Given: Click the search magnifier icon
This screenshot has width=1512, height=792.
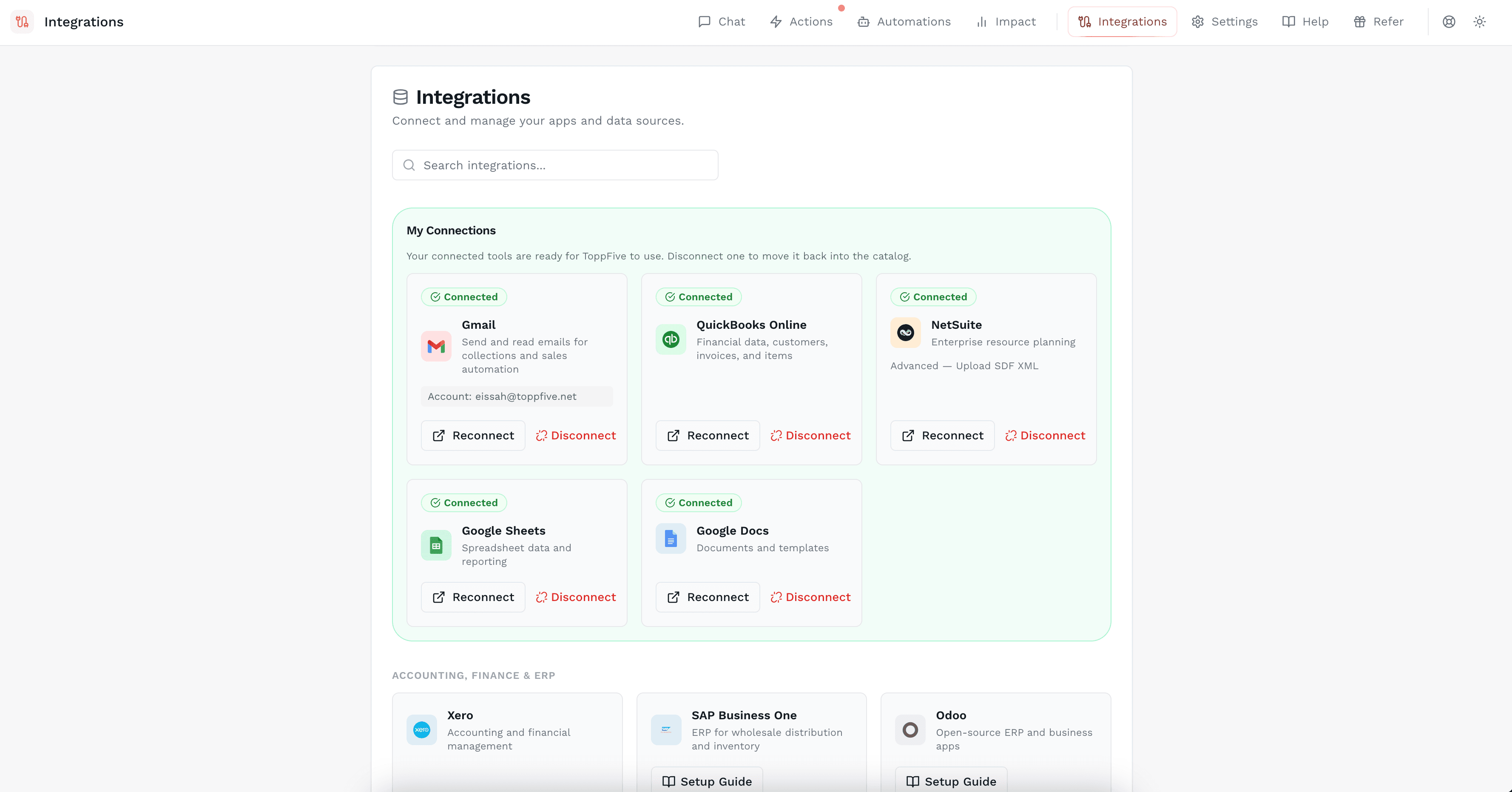Looking at the screenshot, I should (x=409, y=165).
